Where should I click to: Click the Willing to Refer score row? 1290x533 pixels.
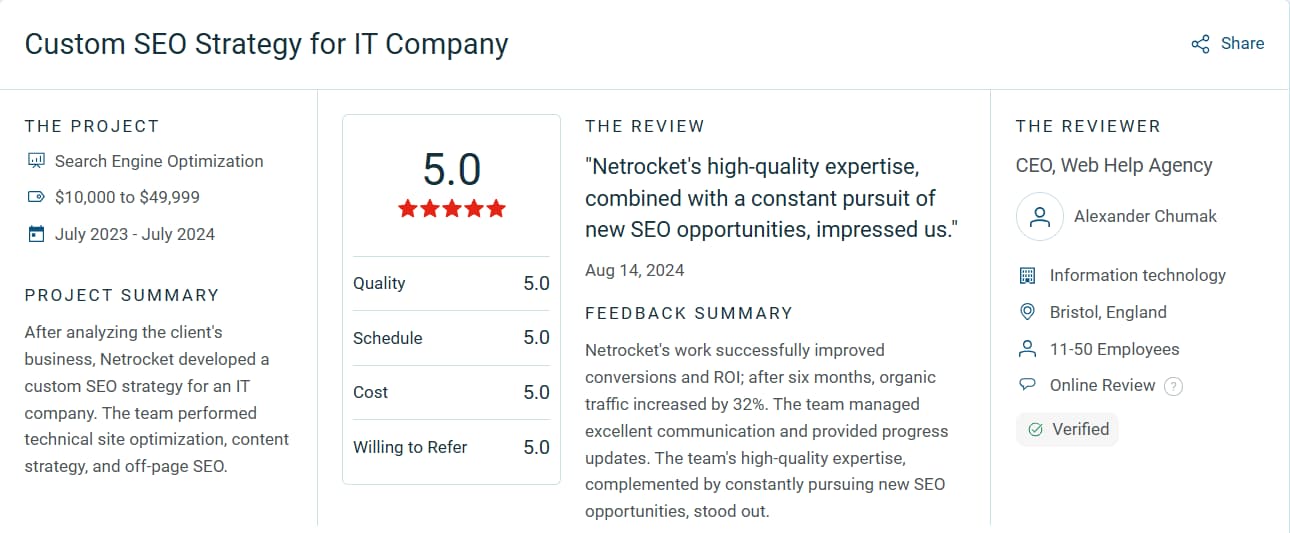click(x=451, y=447)
